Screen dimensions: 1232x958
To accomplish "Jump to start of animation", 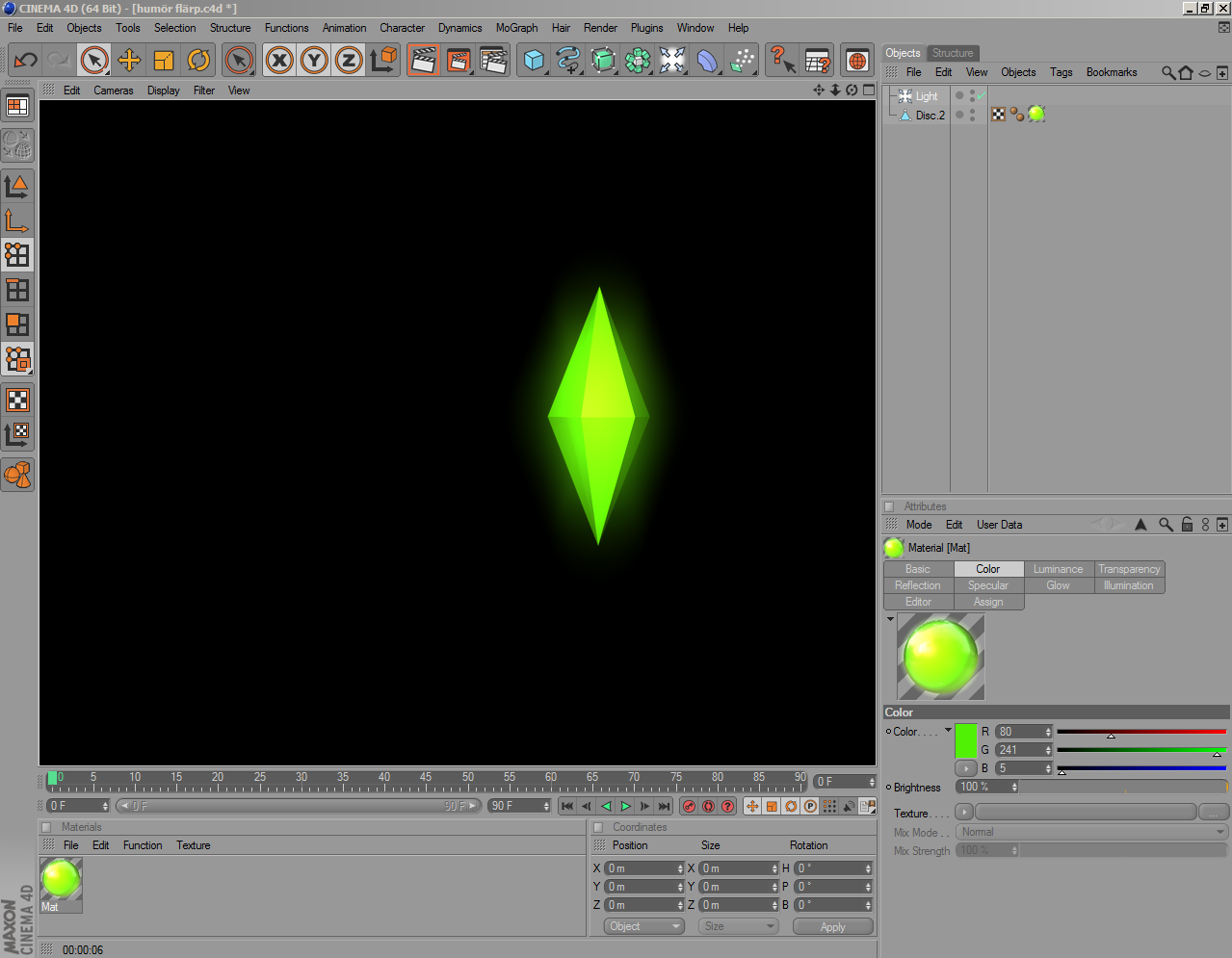I will [567, 806].
